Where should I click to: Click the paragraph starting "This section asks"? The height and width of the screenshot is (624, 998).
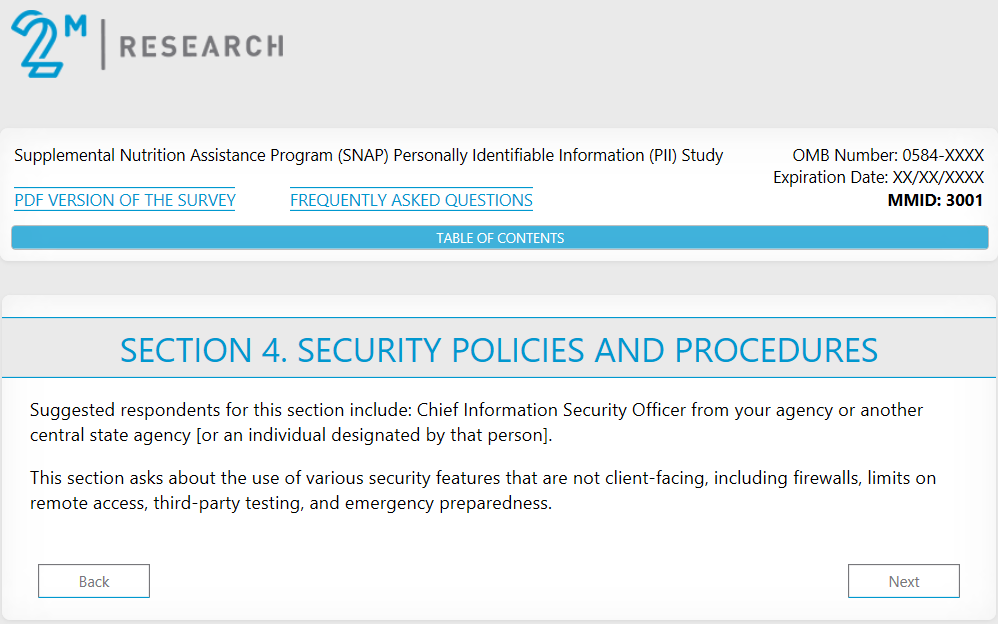pos(482,490)
